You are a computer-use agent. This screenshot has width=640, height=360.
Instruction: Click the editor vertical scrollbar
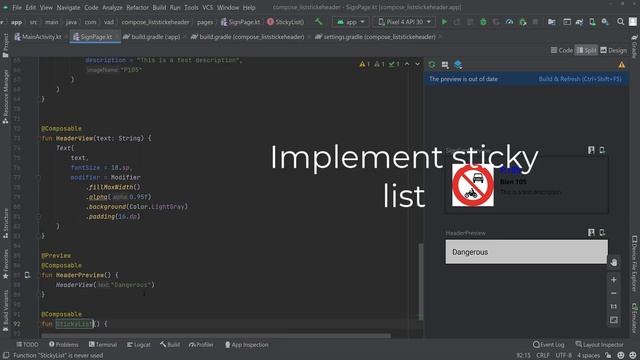click(x=420, y=282)
